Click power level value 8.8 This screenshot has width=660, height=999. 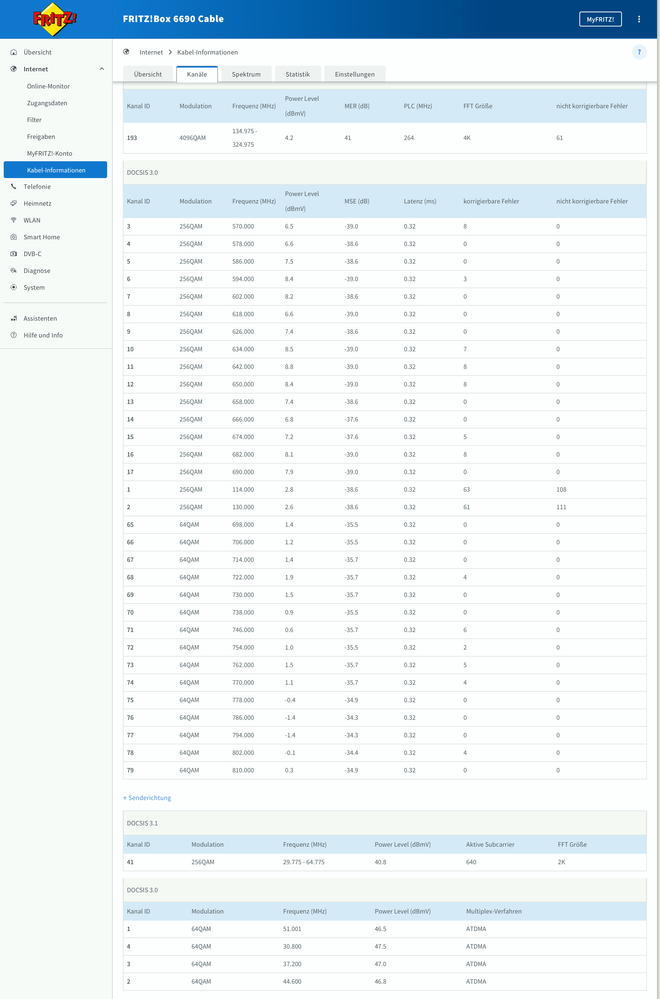tap(289, 367)
